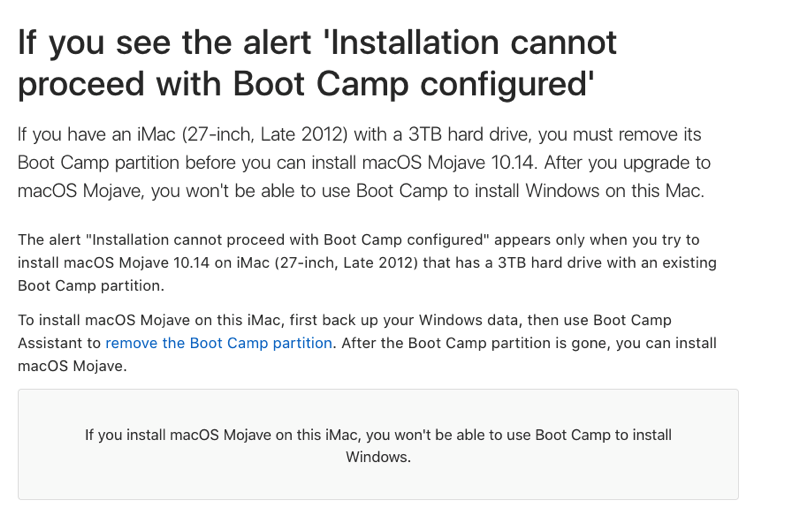Viewport: 800px width, 516px height.
Task: Click 'After the Boot Camp partition is gone' text
Action: click(x=474, y=343)
